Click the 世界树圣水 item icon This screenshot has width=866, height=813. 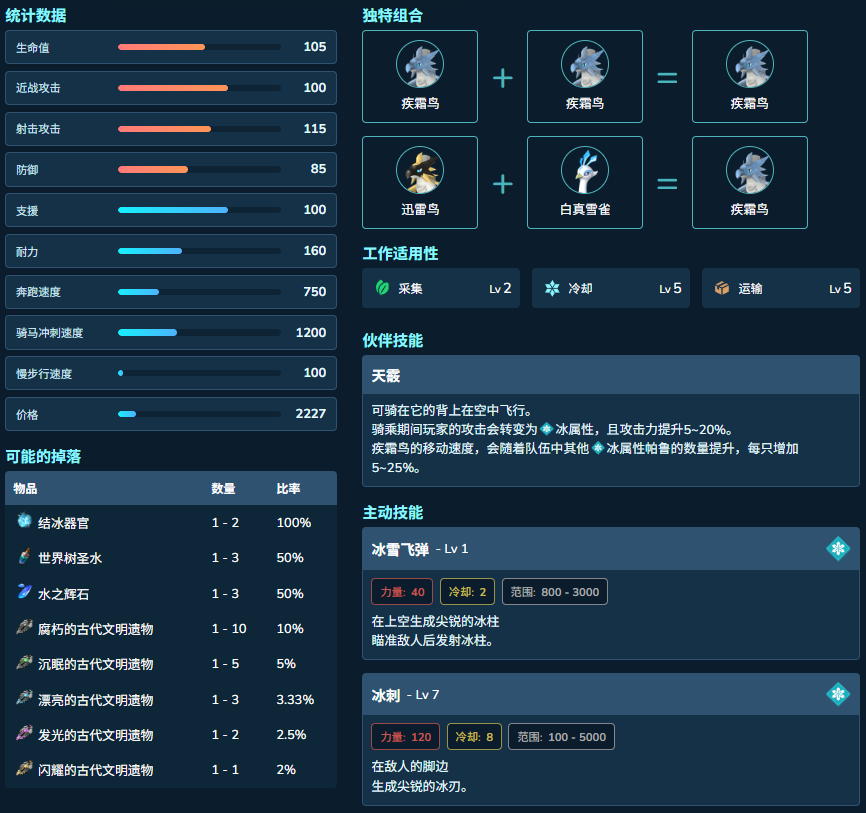point(24,556)
